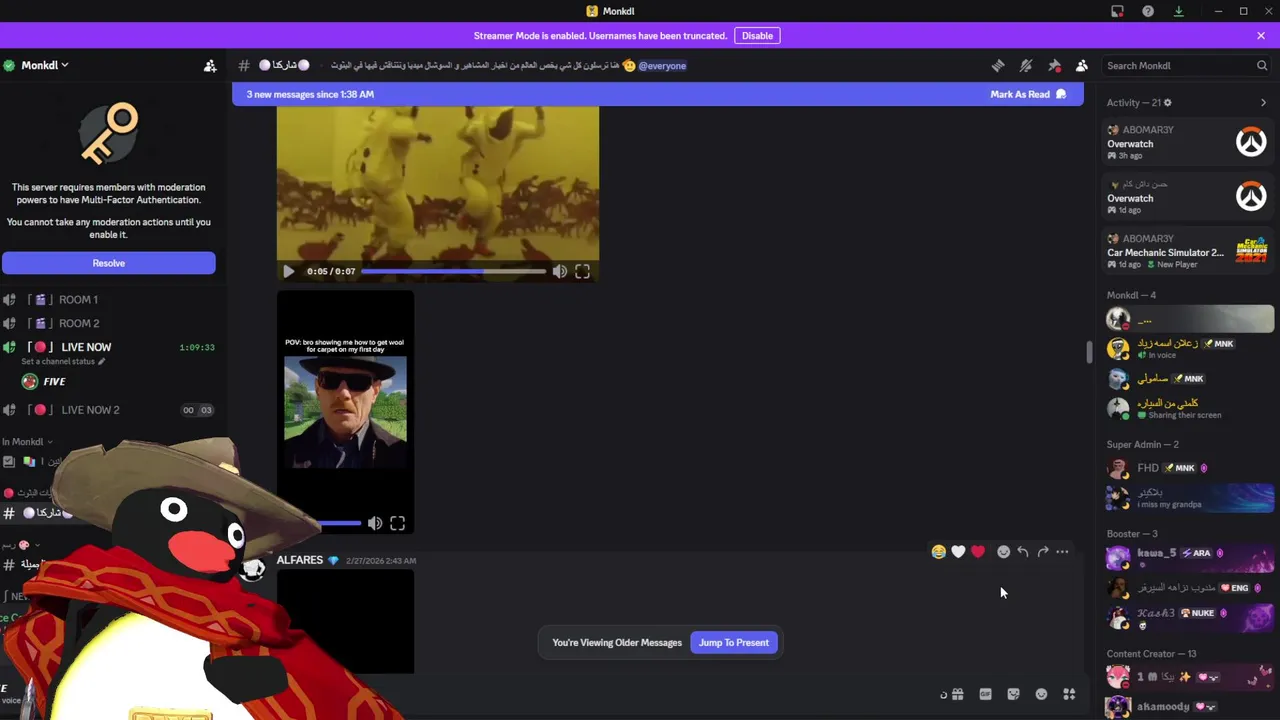Seek the yellow dancing video progress bar

[x=453, y=271]
